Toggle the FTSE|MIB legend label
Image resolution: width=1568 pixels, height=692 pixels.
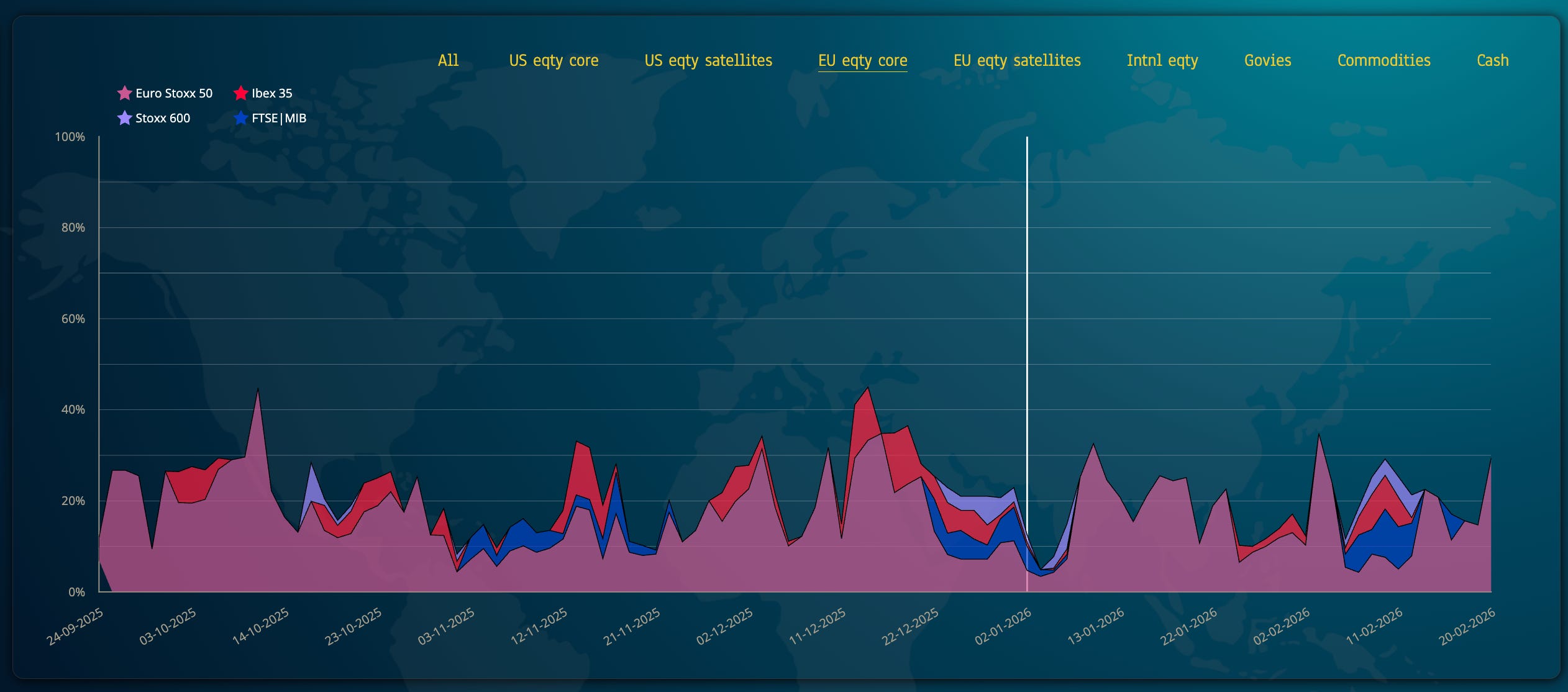coord(279,118)
